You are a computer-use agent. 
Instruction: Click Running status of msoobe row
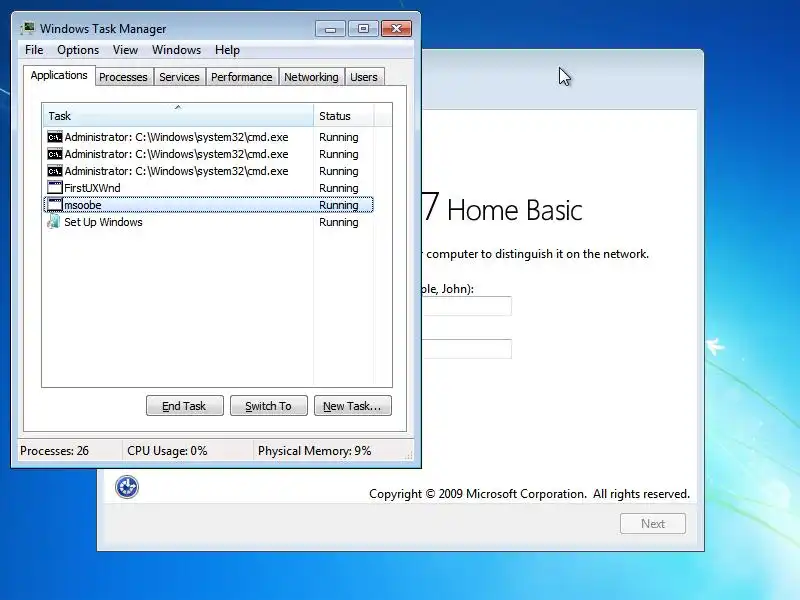[x=339, y=205]
